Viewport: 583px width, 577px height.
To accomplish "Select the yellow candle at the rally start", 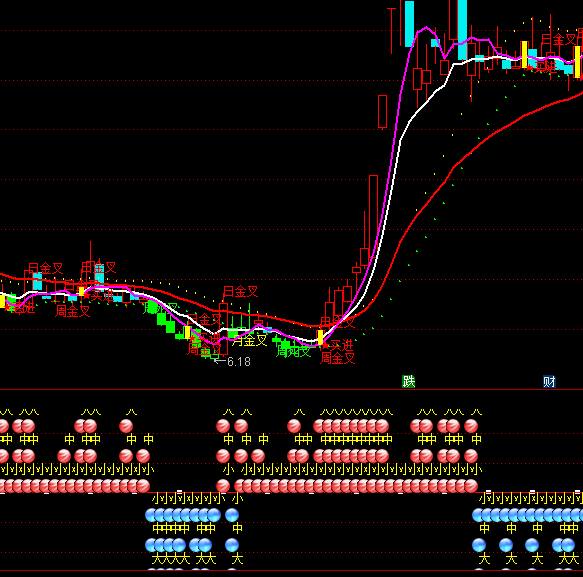I will pos(320,338).
